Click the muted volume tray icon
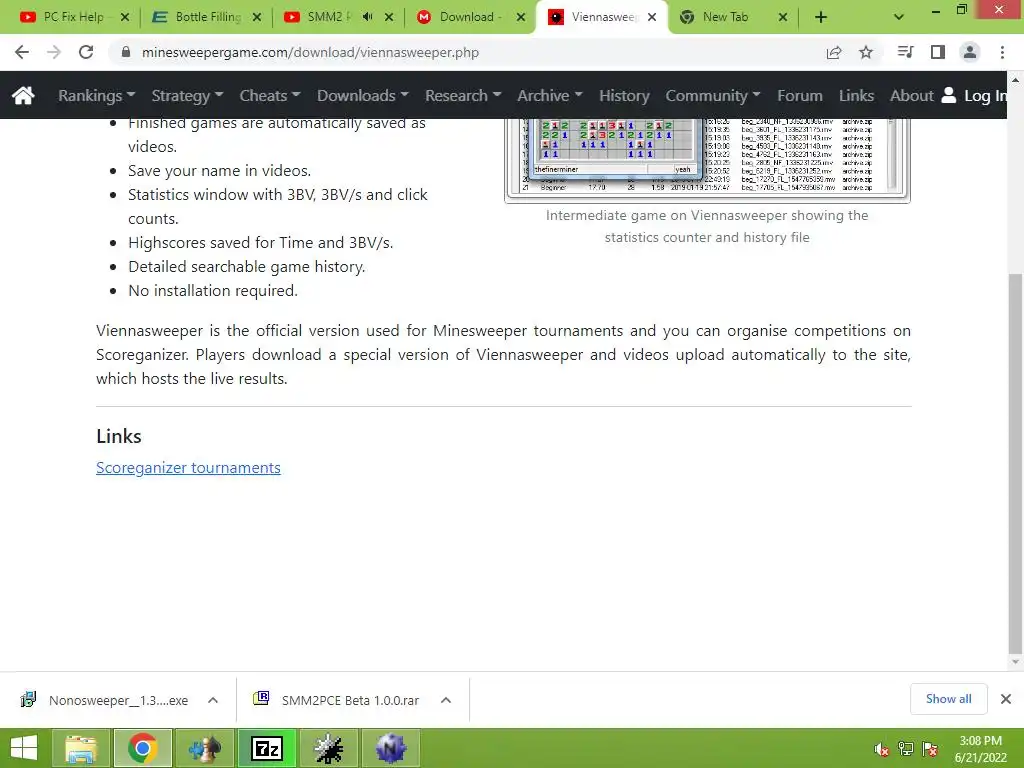Image resolution: width=1024 pixels, height=768 pixels. [x=881, y=749]
